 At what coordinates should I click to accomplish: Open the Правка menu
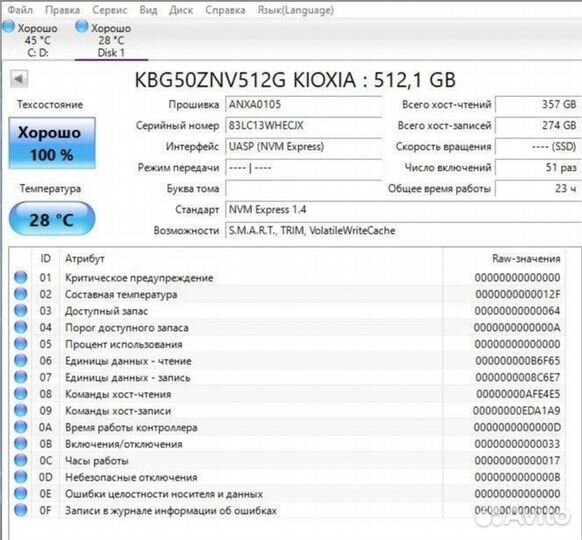62,10
